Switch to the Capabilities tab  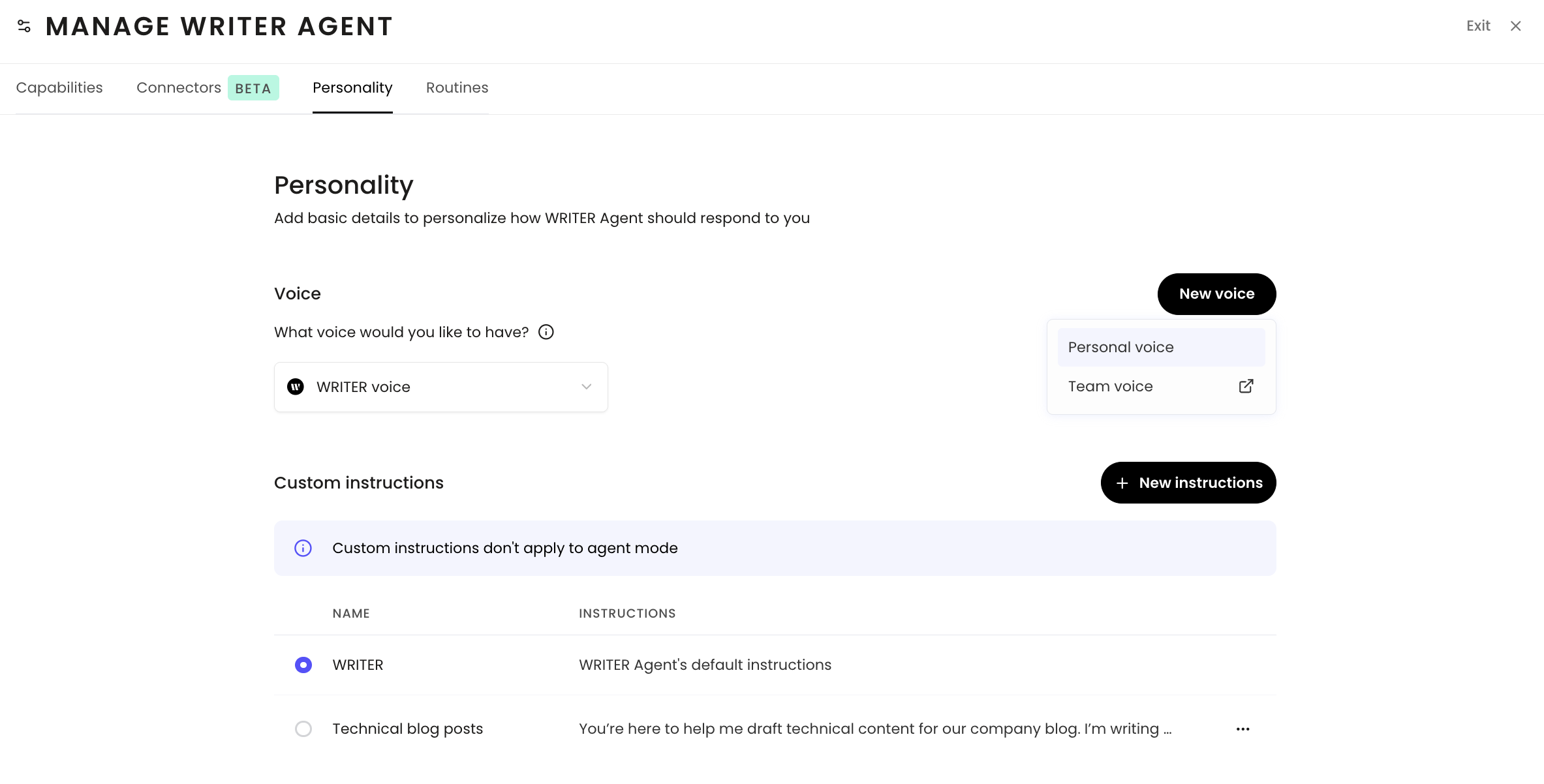point(59,87)
